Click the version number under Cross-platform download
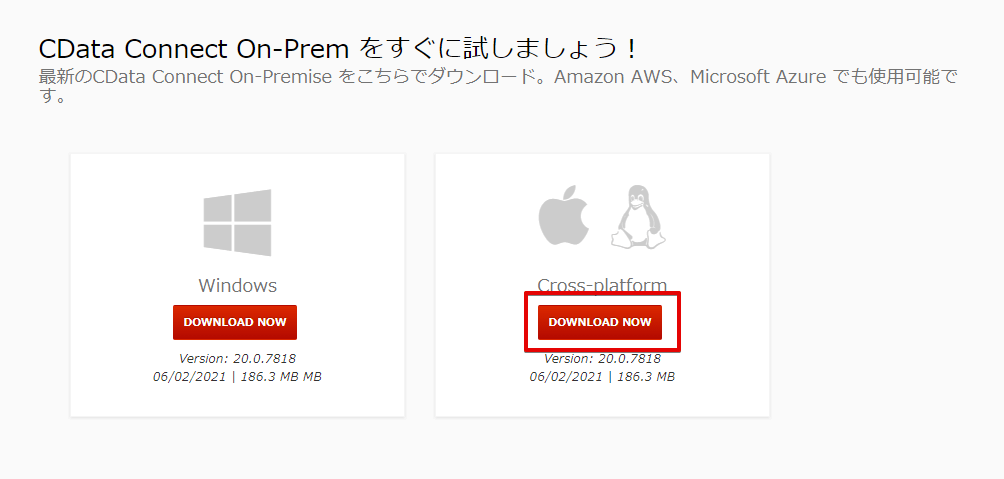This screenshot has width=1004, height=479. (602, 358)
